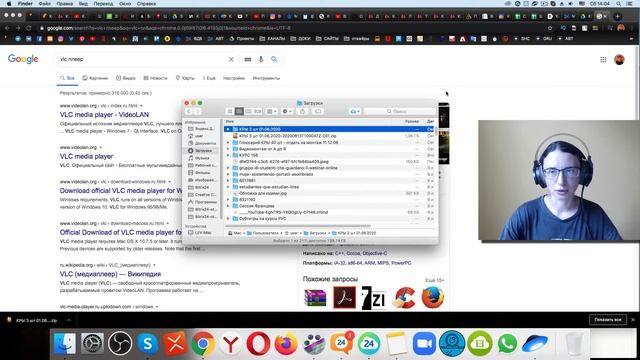Screen dimensions: 640x360
Task: Open the yellow Notes app in Dock
Action: pos(396,343)
